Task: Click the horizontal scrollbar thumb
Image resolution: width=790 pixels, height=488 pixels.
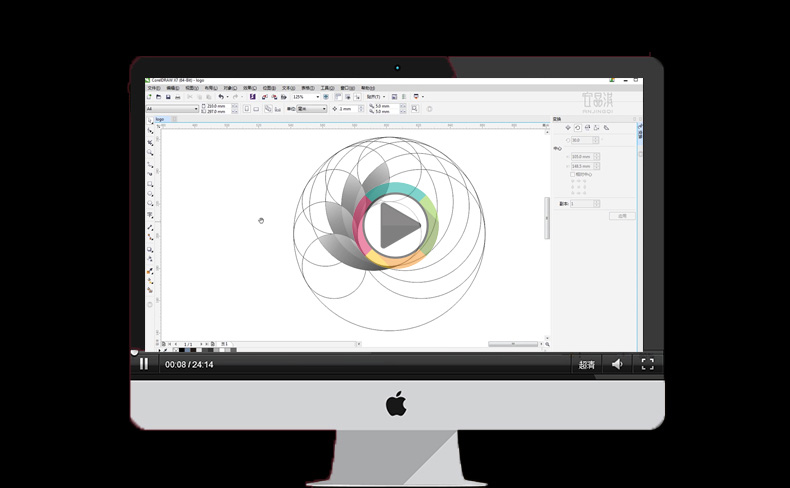Action: click(x=513, y=344)
